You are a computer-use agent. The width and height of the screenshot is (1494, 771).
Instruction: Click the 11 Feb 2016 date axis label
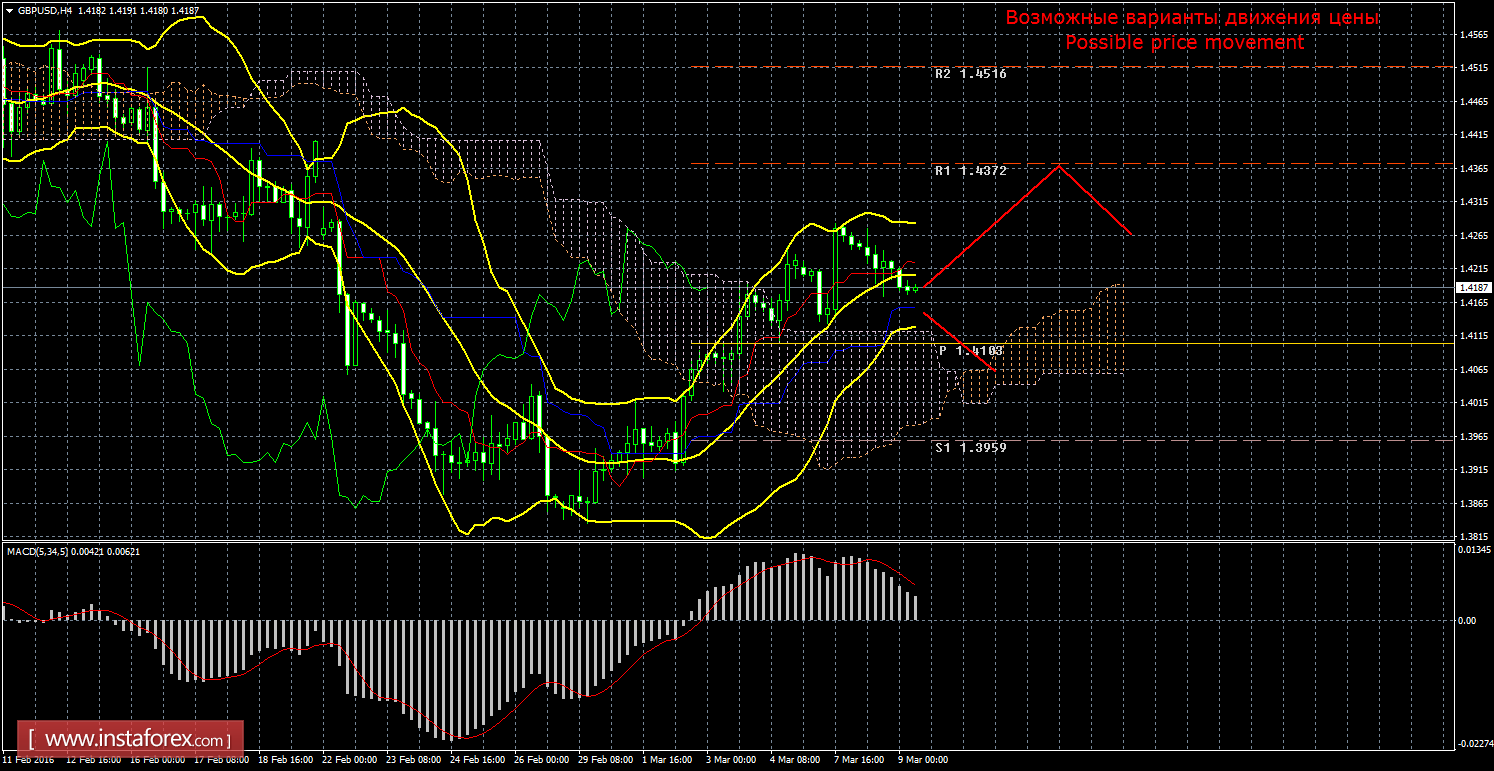coord(29,760)
